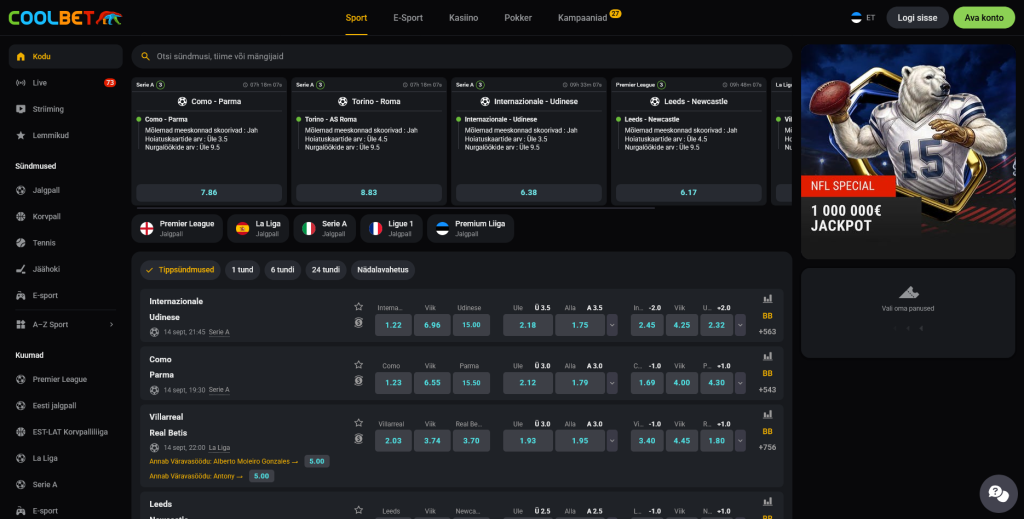Open the NFL Special jackpot banner
The height and width of the screenshot is (519, 1024).
tap(908, 151)
